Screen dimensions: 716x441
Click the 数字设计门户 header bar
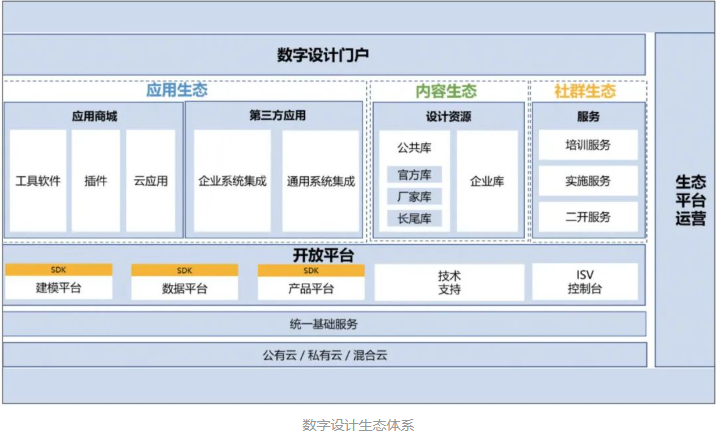pyautogui.click(x=324, y=55)
